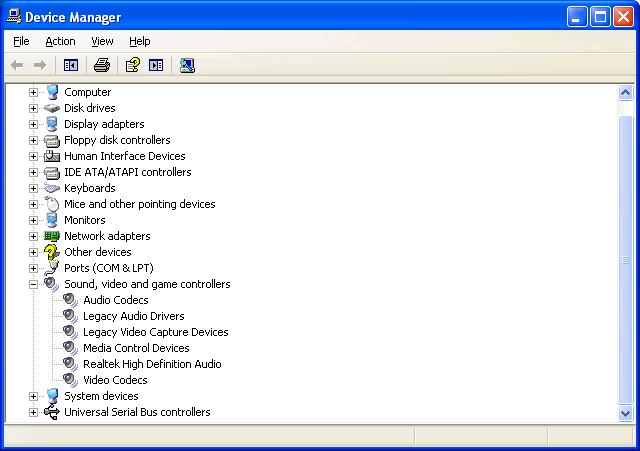Click the Print toolbar icon

point(102,65)
